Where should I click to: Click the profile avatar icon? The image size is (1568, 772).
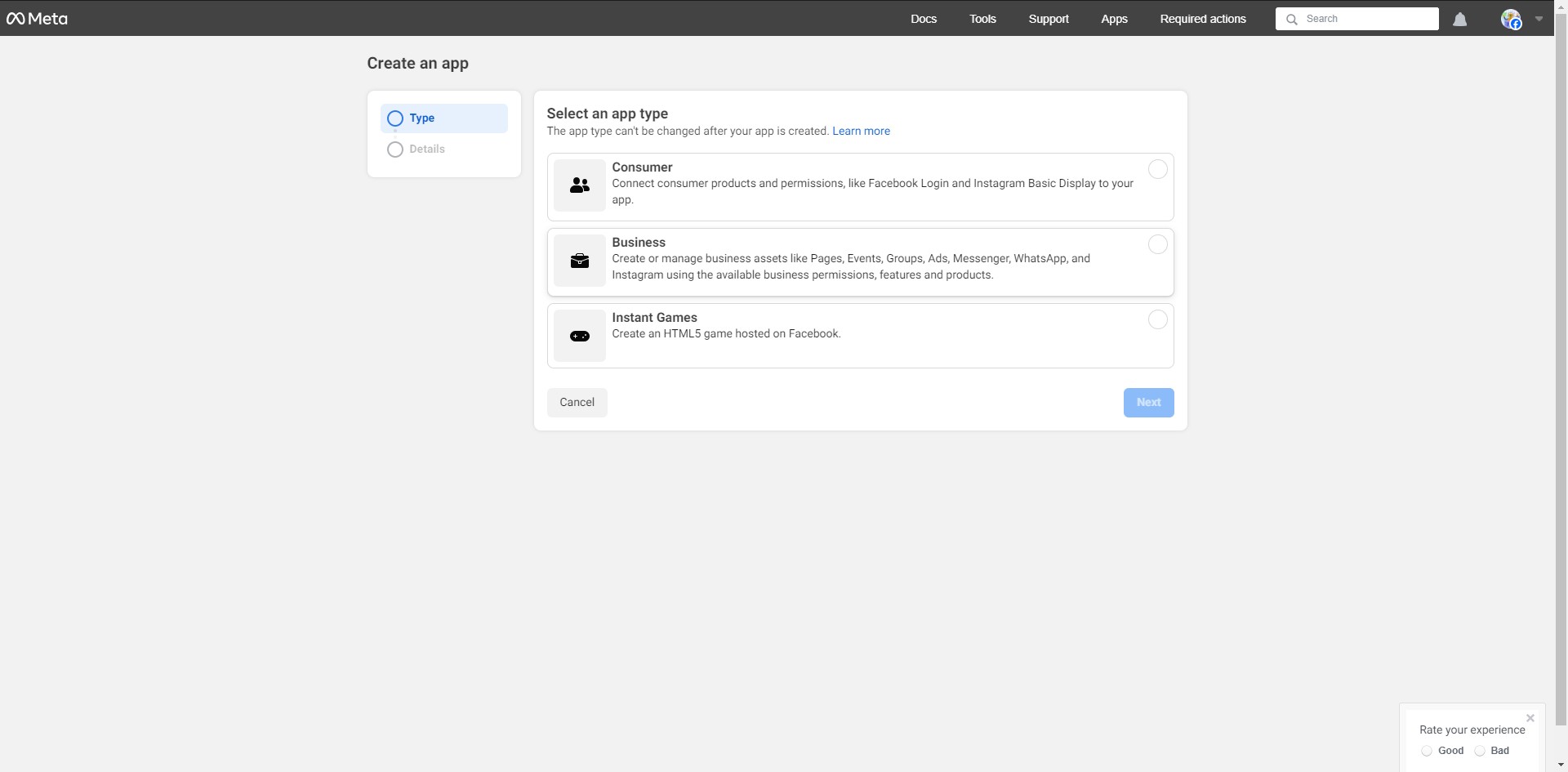(x=1511, y=19)
